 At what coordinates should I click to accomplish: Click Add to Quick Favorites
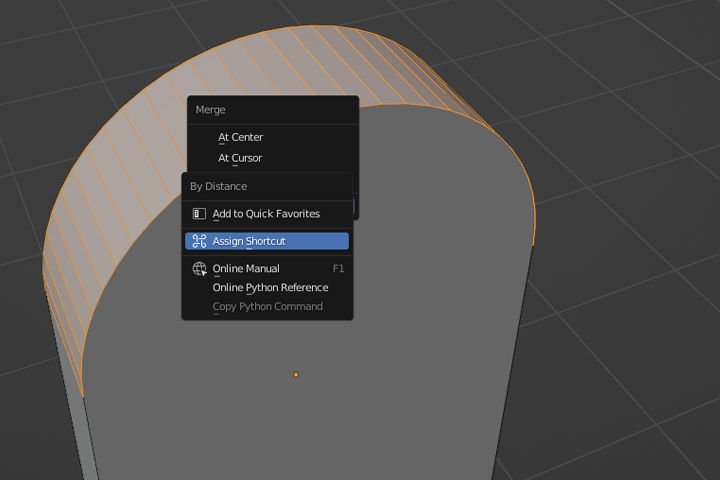point(267,214)
